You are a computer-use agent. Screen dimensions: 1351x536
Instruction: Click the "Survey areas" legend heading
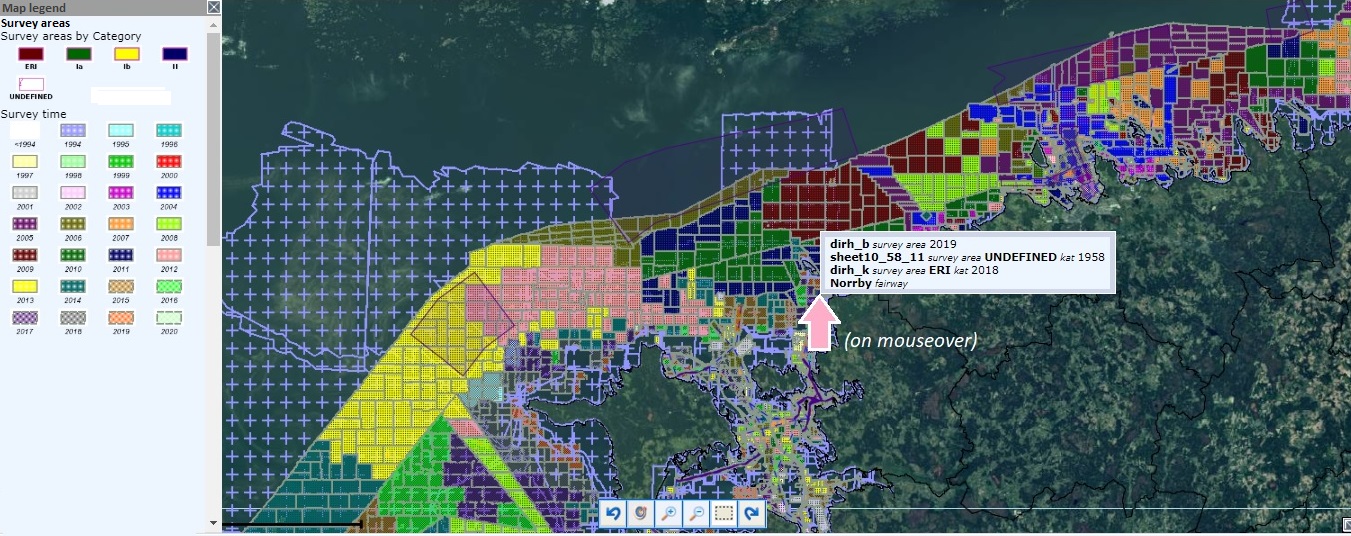coord(34,22)
